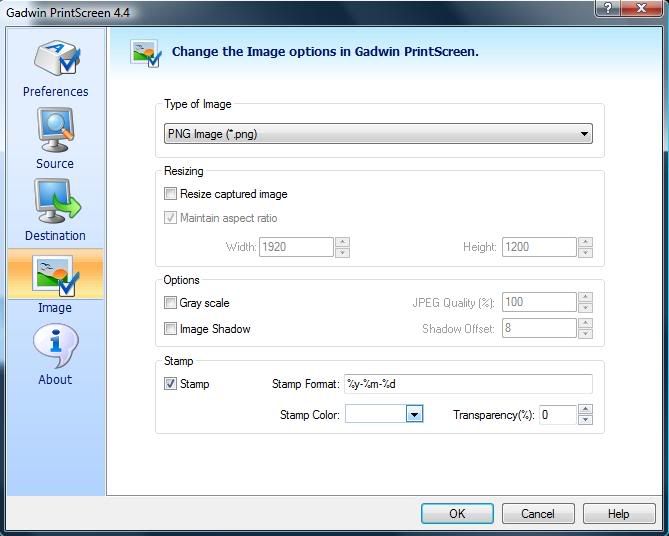Enable the Image Shadow checkbox
This screenshot has width=669, height=536.
170,329
